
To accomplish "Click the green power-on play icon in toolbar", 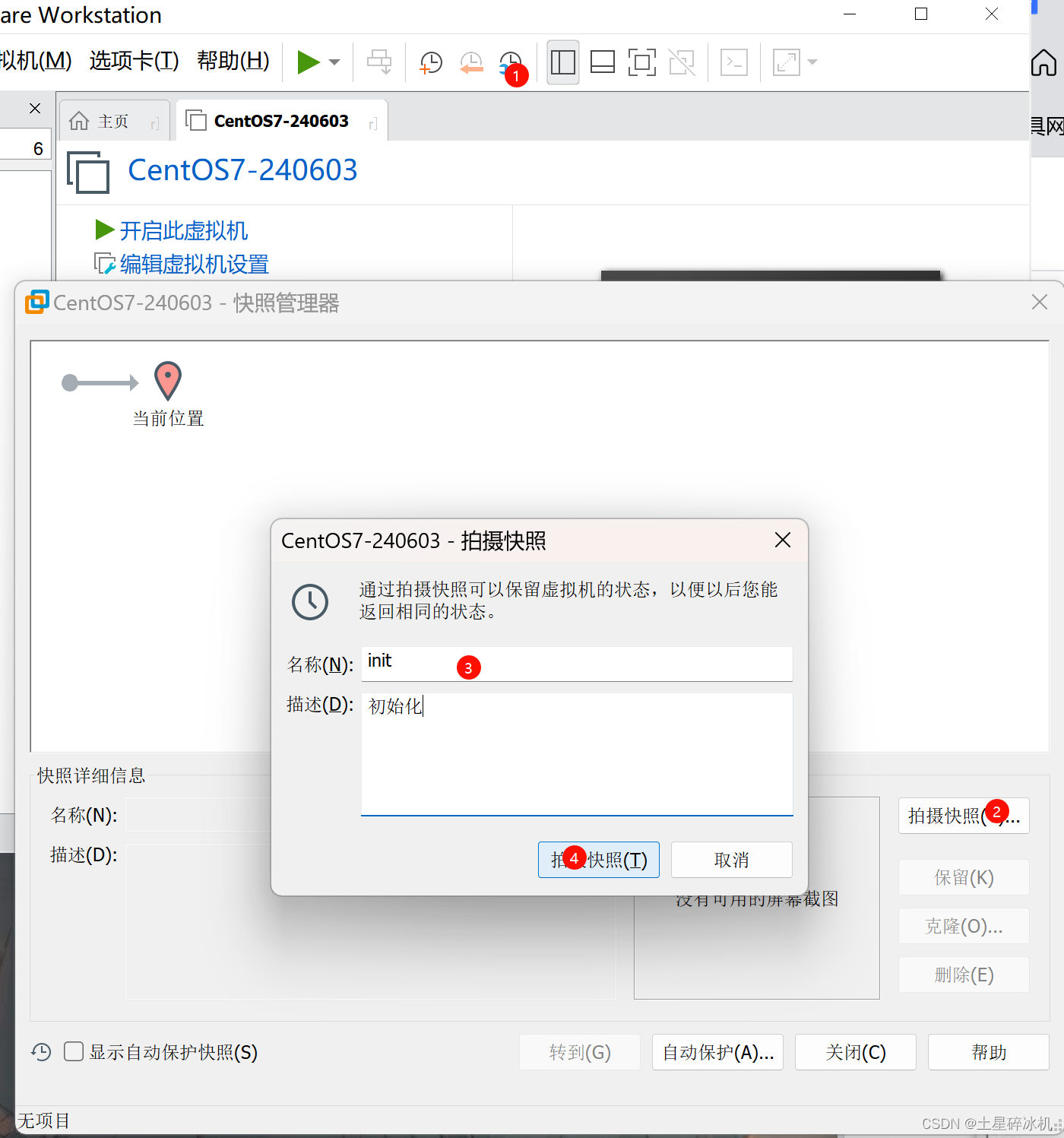I will pyautogui.click(x=308, y=62).
